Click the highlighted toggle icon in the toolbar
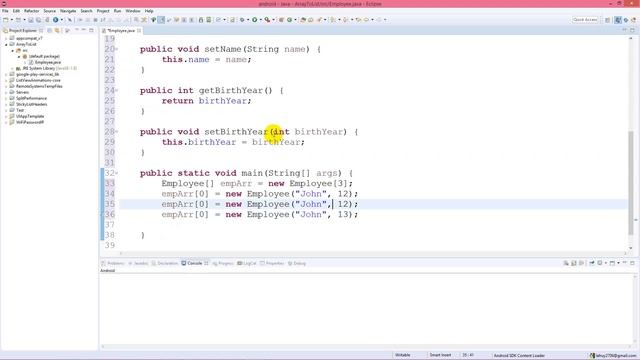The width and height of the screenshot is (640, 360). pyautogui.click(x=161, y=20)
